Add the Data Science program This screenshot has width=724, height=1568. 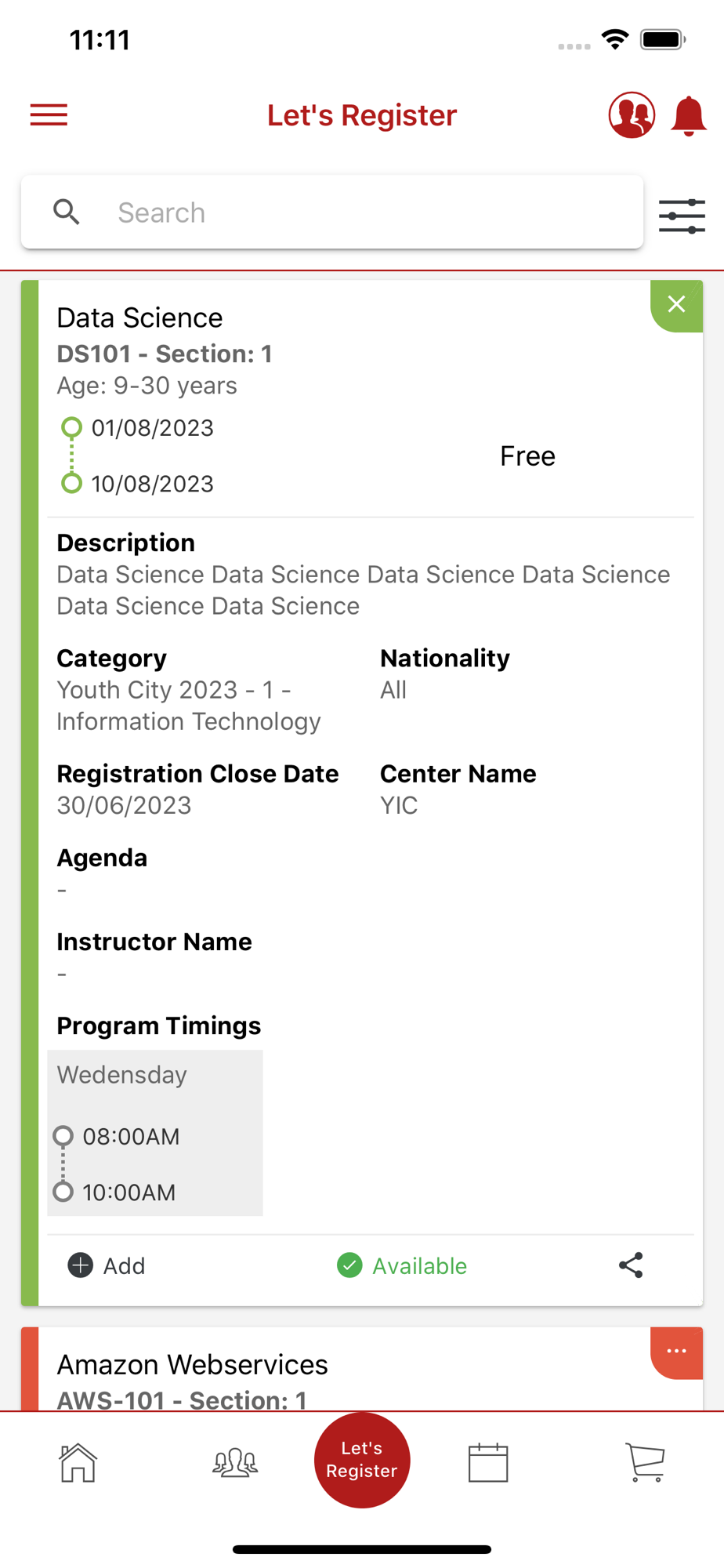pos(107,1265)
